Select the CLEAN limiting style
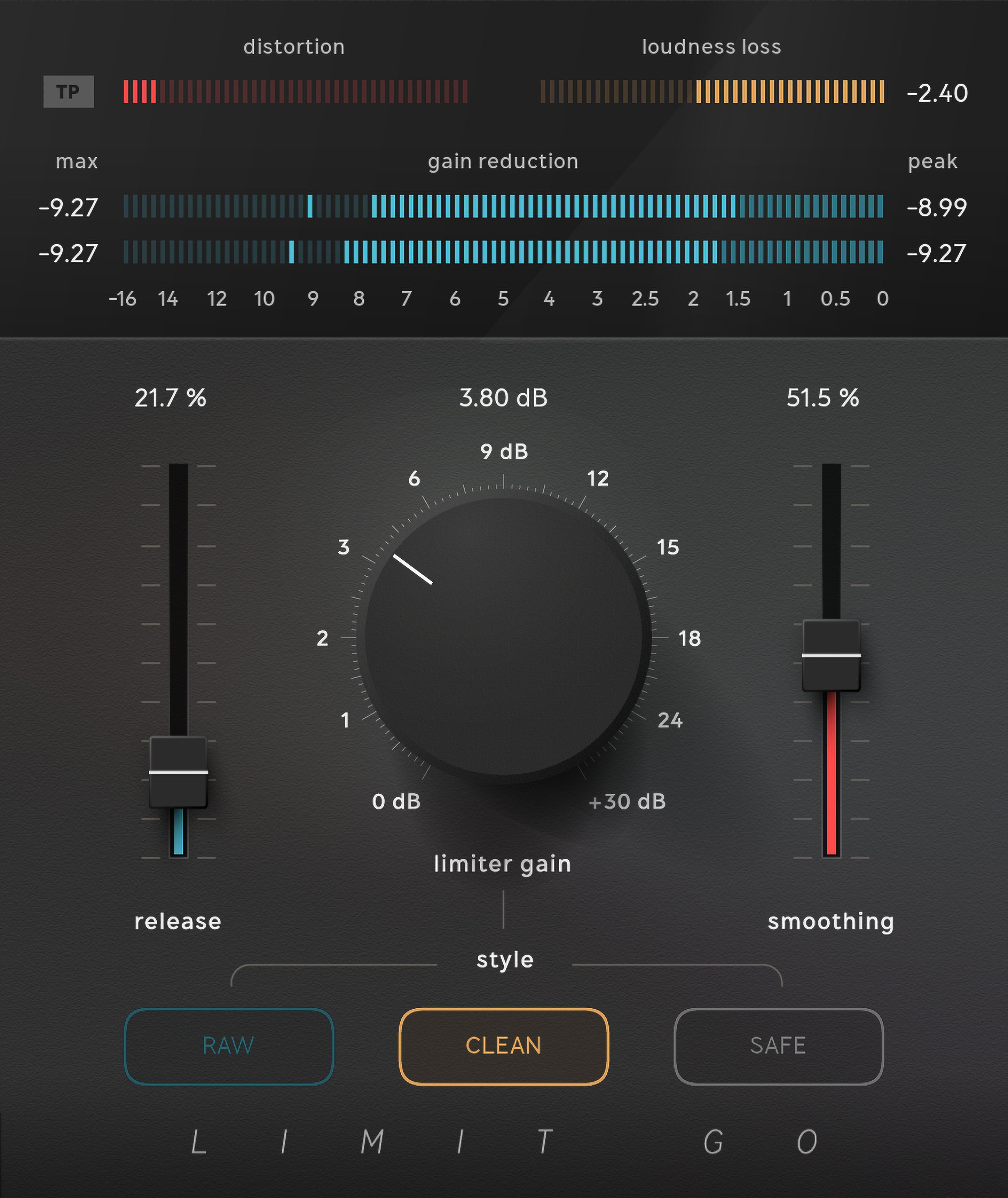The height and width of the screenshot is (1198, 1008). (x=504, y=1046)
